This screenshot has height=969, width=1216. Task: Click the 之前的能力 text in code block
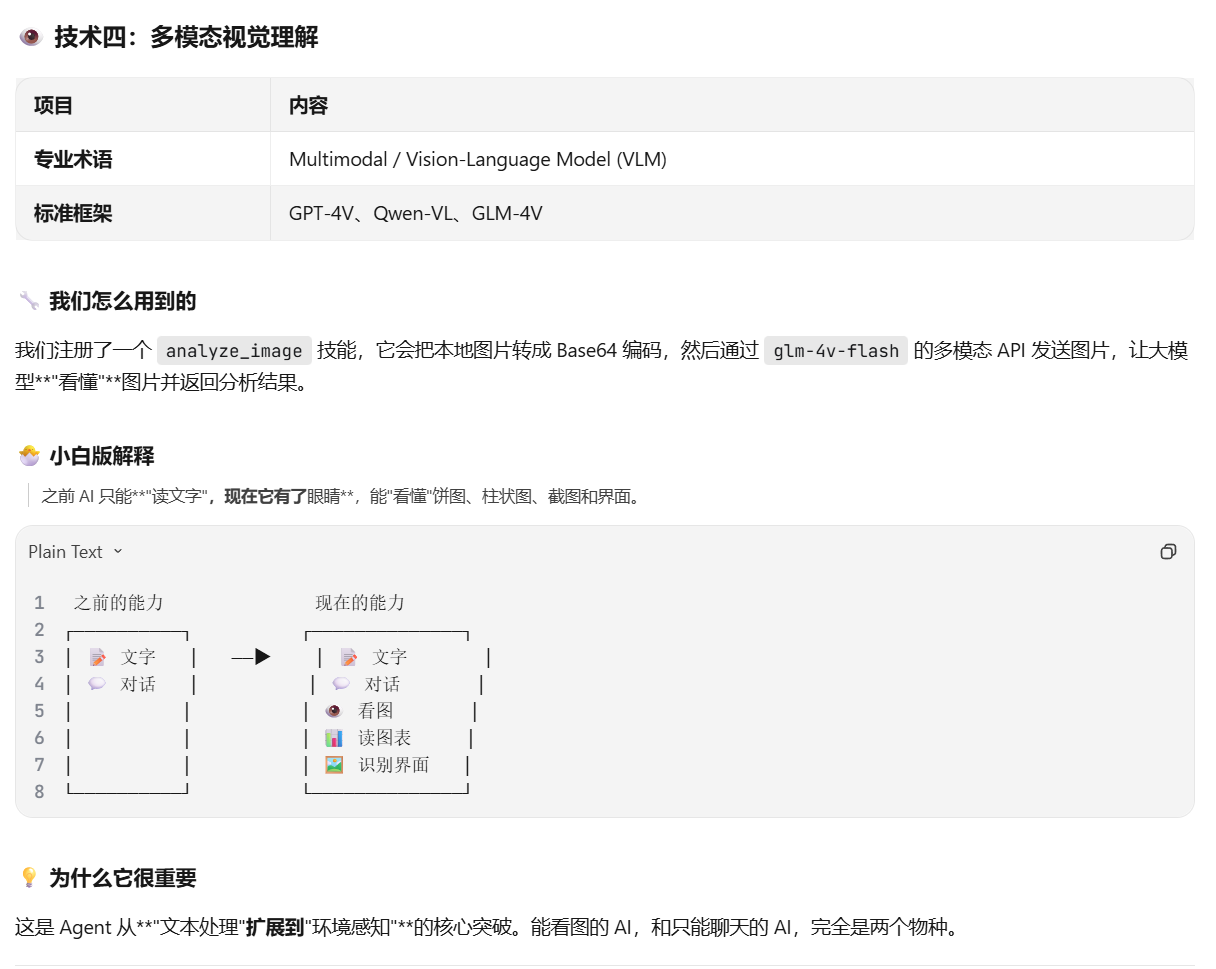118,603
